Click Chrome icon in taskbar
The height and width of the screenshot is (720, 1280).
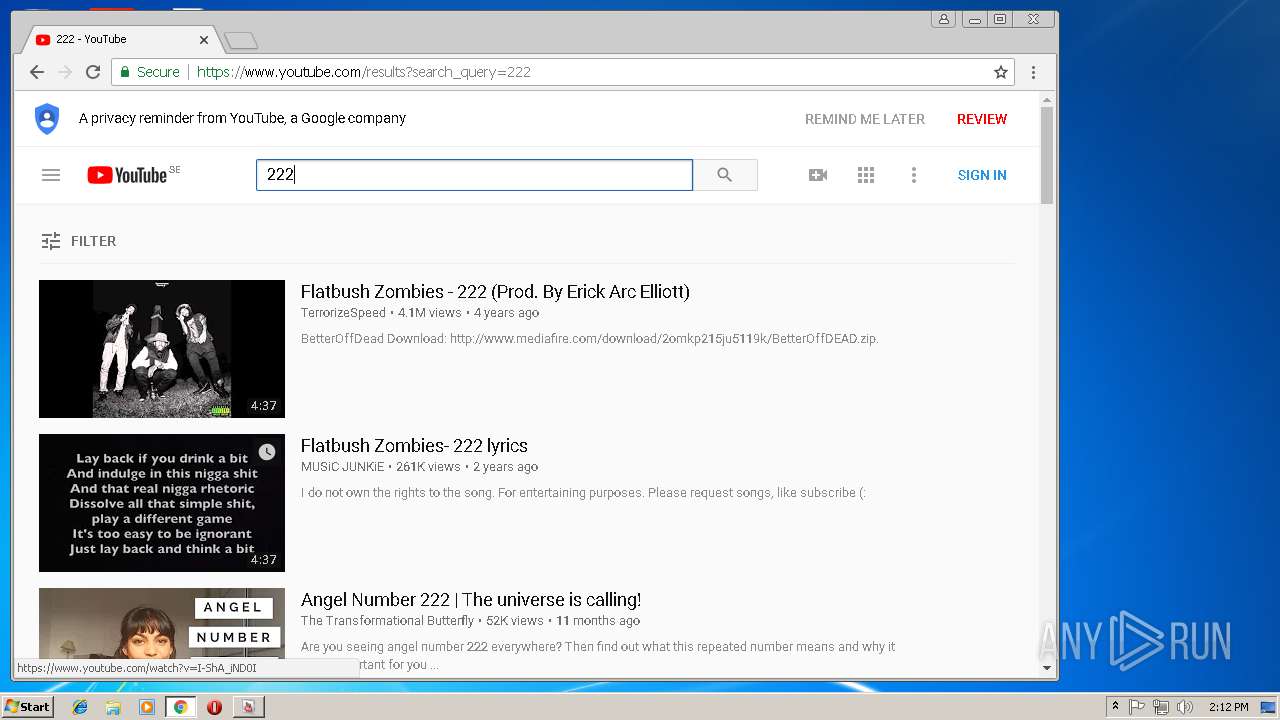click(x=180, y=707)
